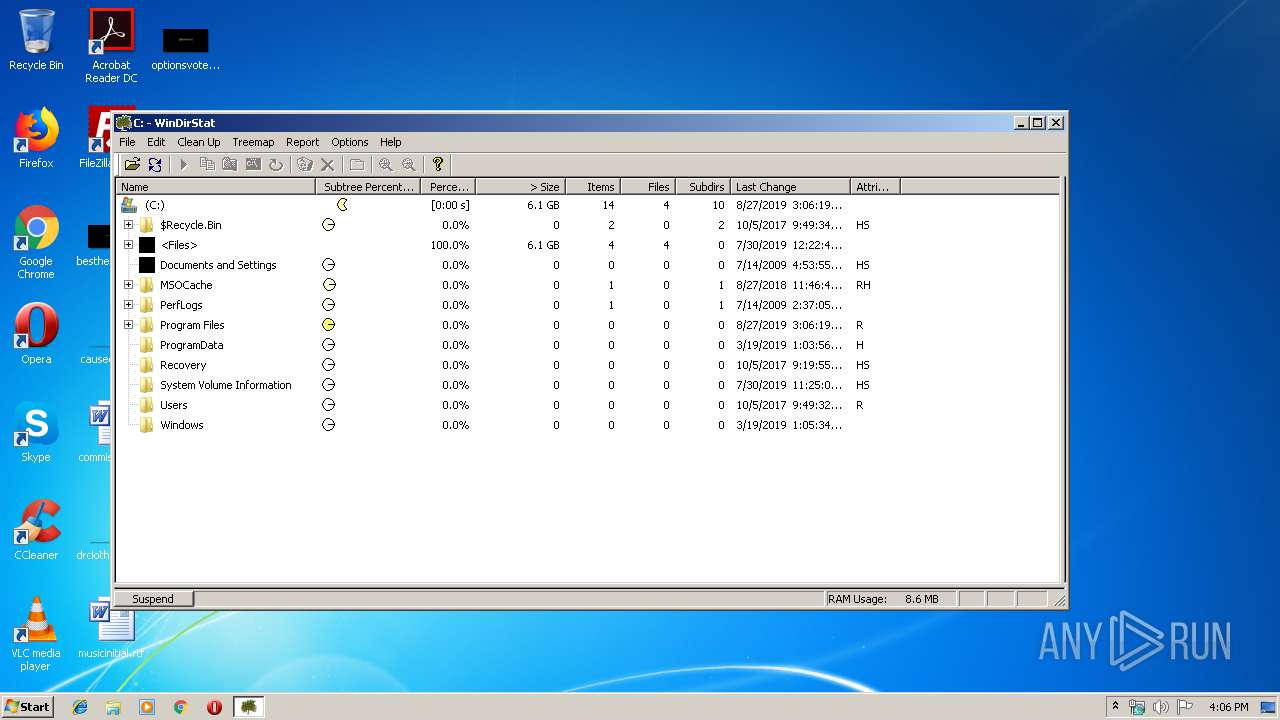Click the Windows Explorer taskbar icon
The image size is (1280, 720).
(x=113, y=707)
